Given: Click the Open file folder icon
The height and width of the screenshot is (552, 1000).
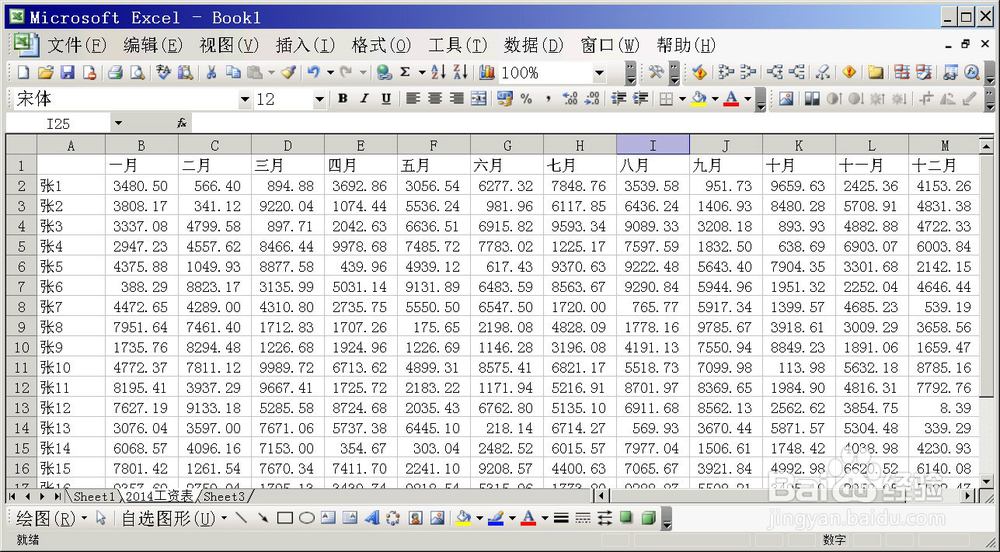Looking at the screenshot, I should click(45, 73).
